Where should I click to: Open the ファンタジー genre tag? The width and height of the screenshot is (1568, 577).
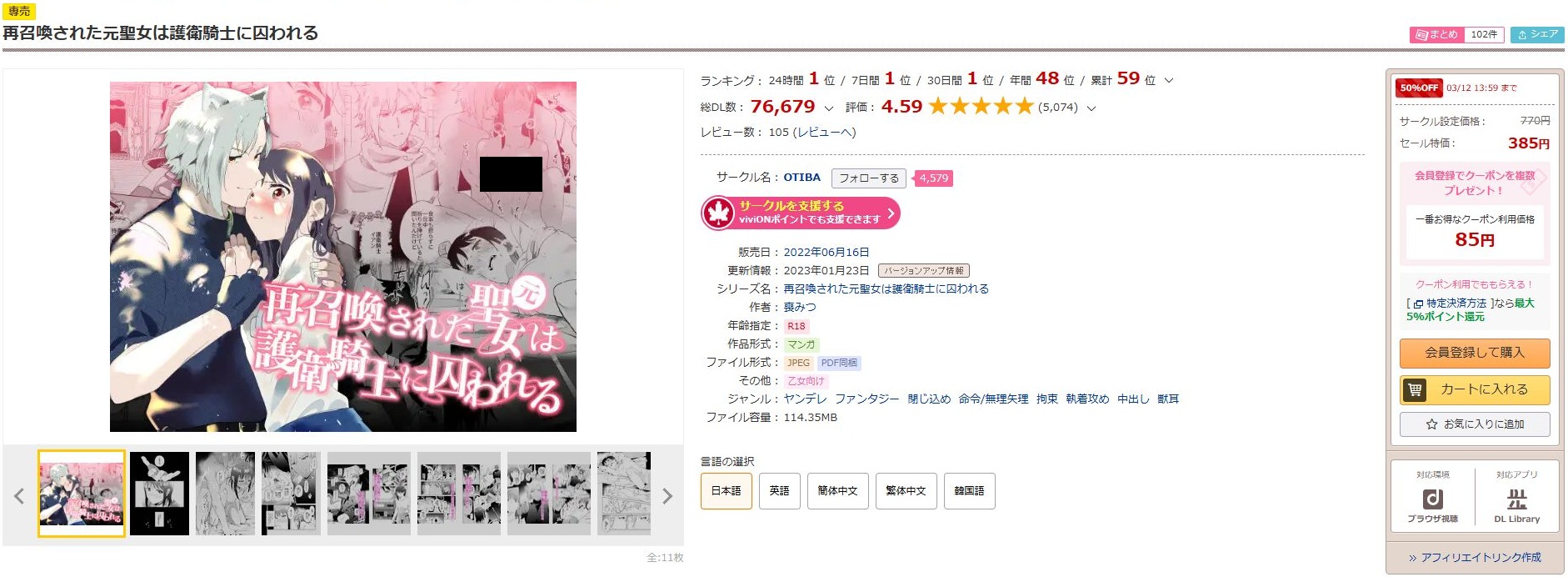(866, 399)
